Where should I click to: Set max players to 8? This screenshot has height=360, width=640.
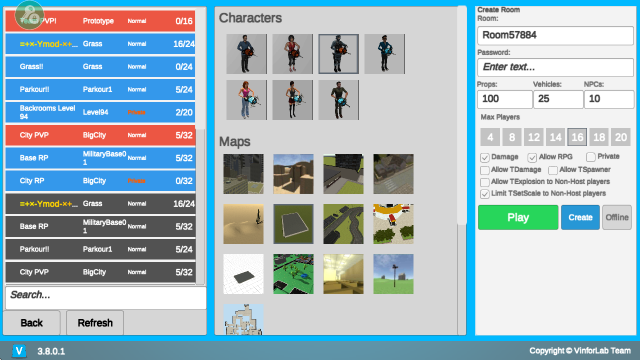point(512,137)
